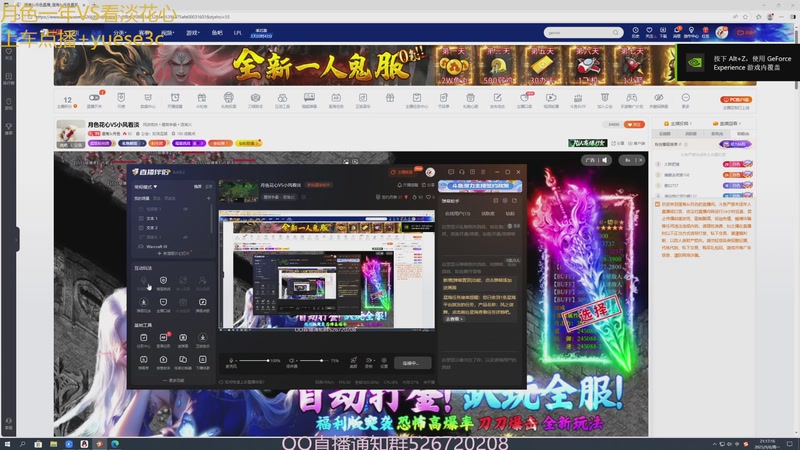Click the 连接中 button in companion
Image resolution: width=800 pixels, height=450 pixels.
411,363
